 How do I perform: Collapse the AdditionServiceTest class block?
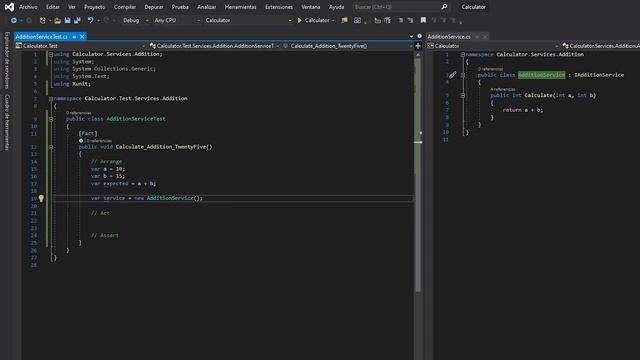[51, 119]
